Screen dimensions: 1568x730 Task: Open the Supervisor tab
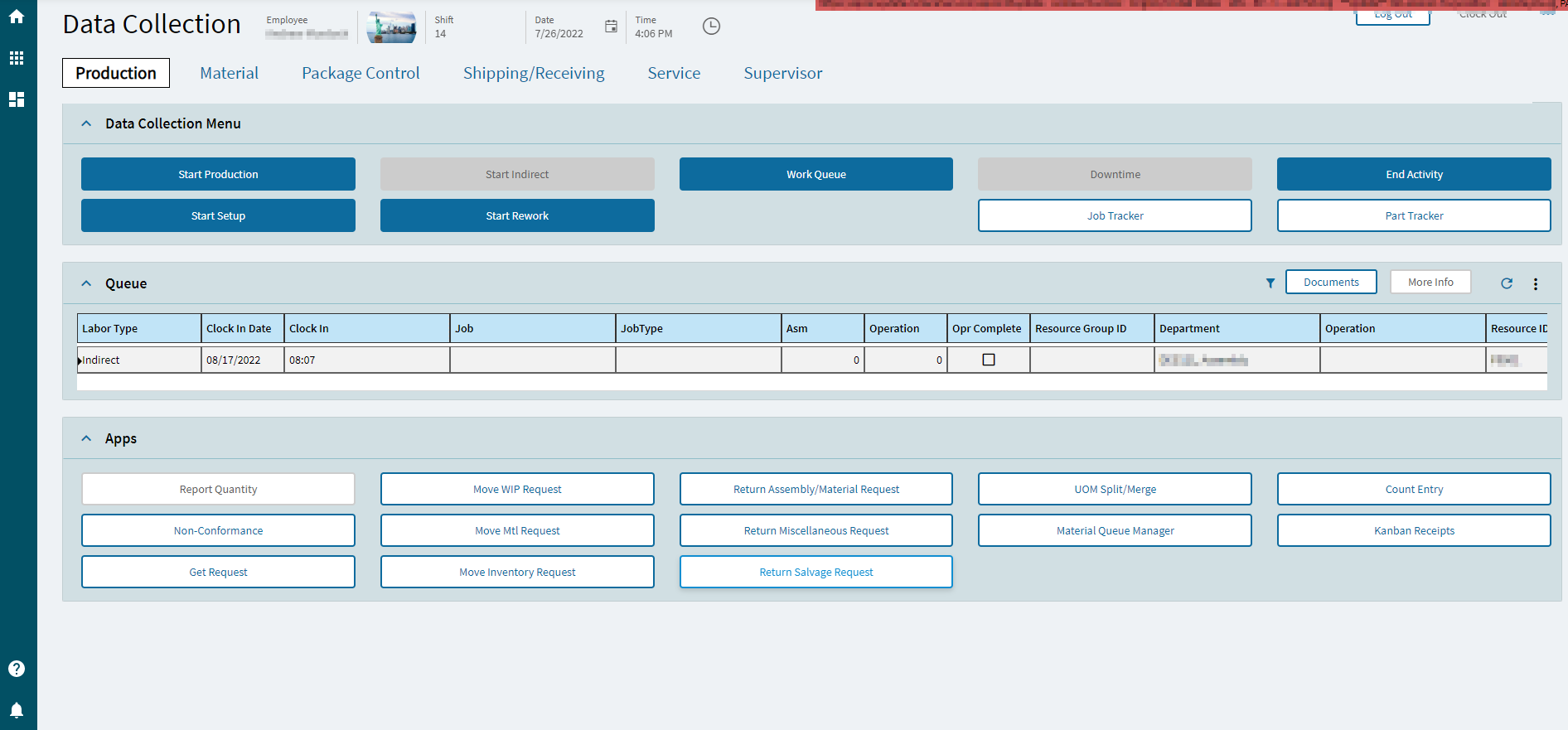pyautogui.click(x=783, y=73)
